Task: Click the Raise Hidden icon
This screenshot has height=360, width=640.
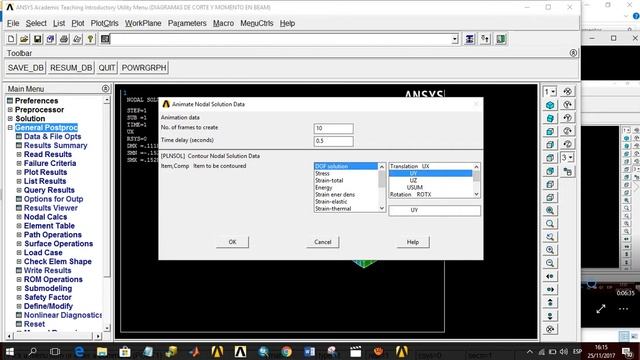Action: click(470, 39)
